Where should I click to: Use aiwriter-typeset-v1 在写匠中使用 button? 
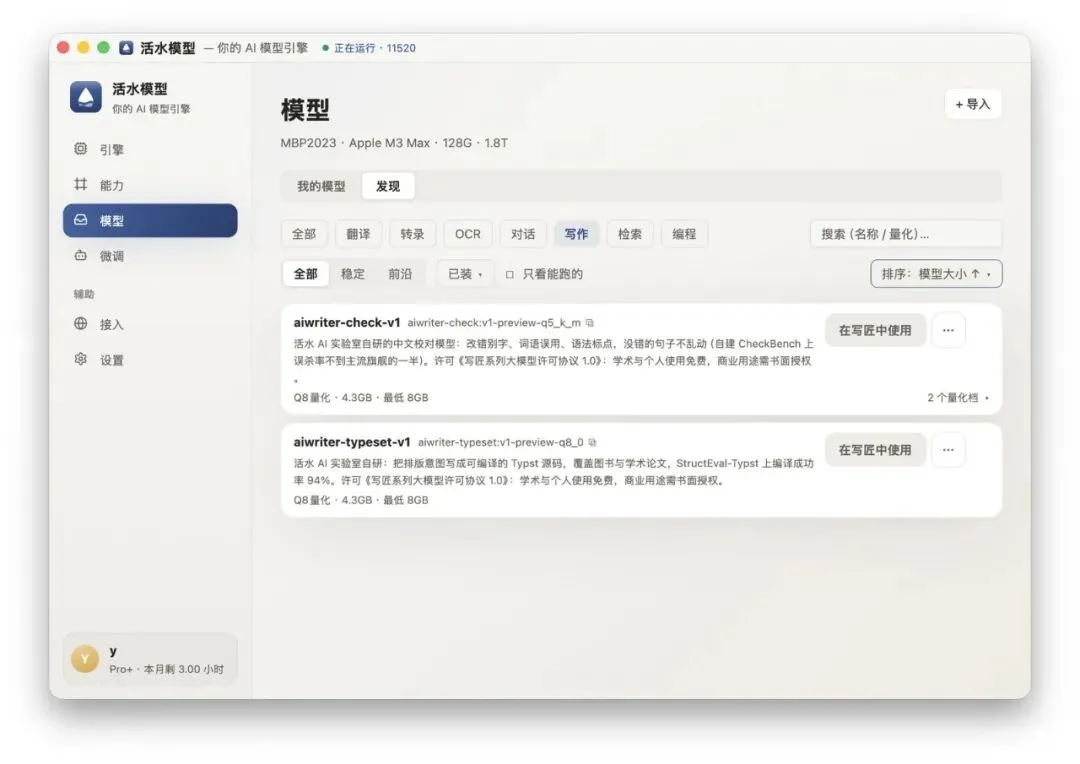[875, 450]
